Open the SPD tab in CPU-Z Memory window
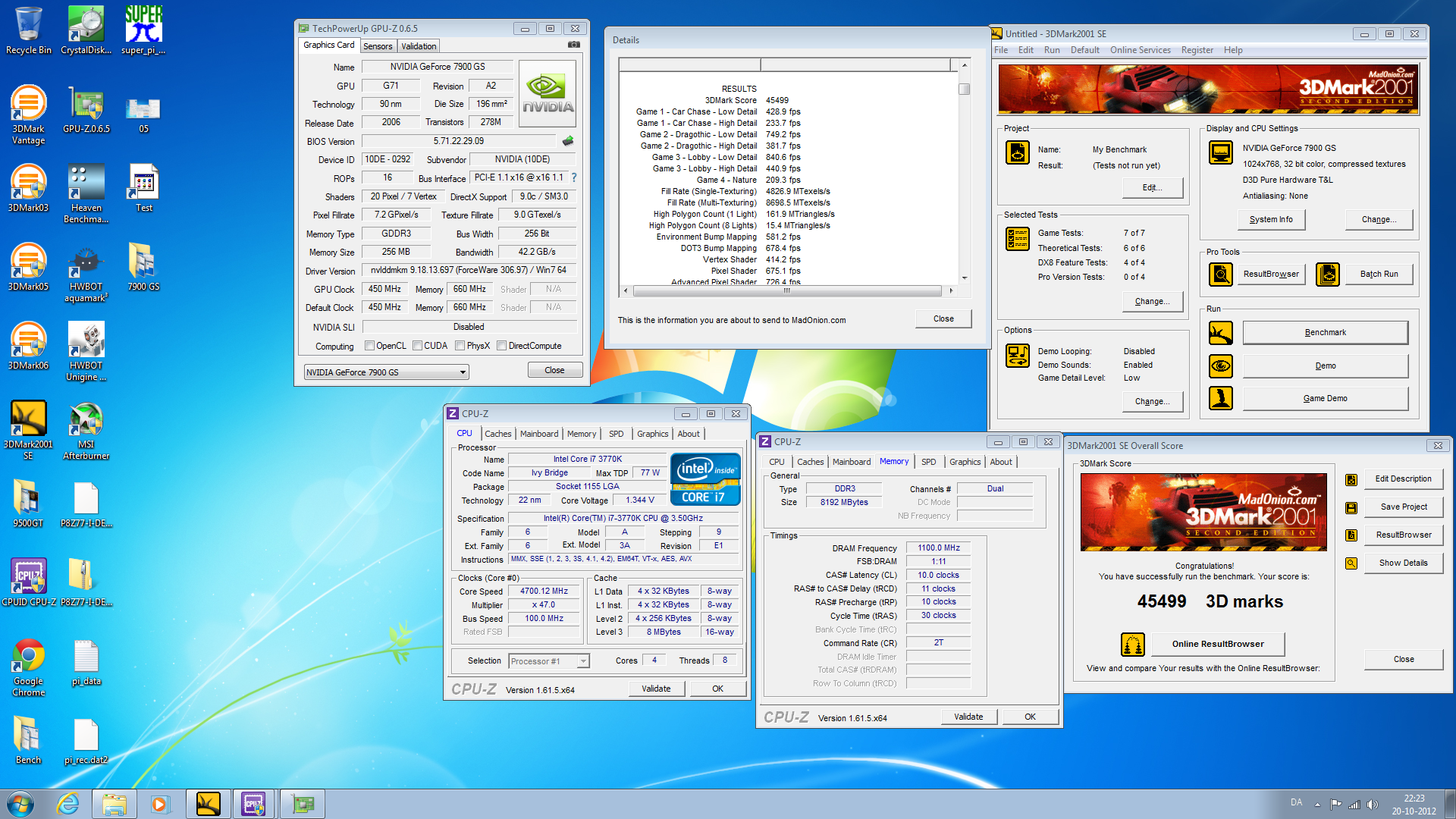 pos(929,462)
